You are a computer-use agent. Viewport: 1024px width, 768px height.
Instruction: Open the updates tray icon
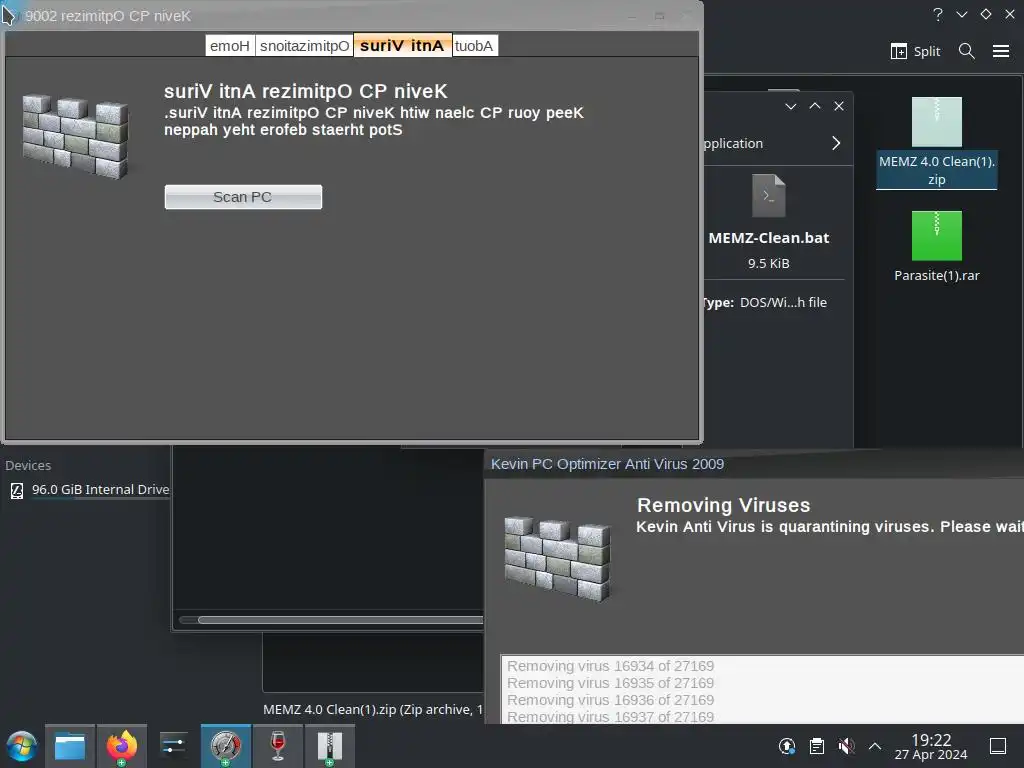click(x=787, y=746)
